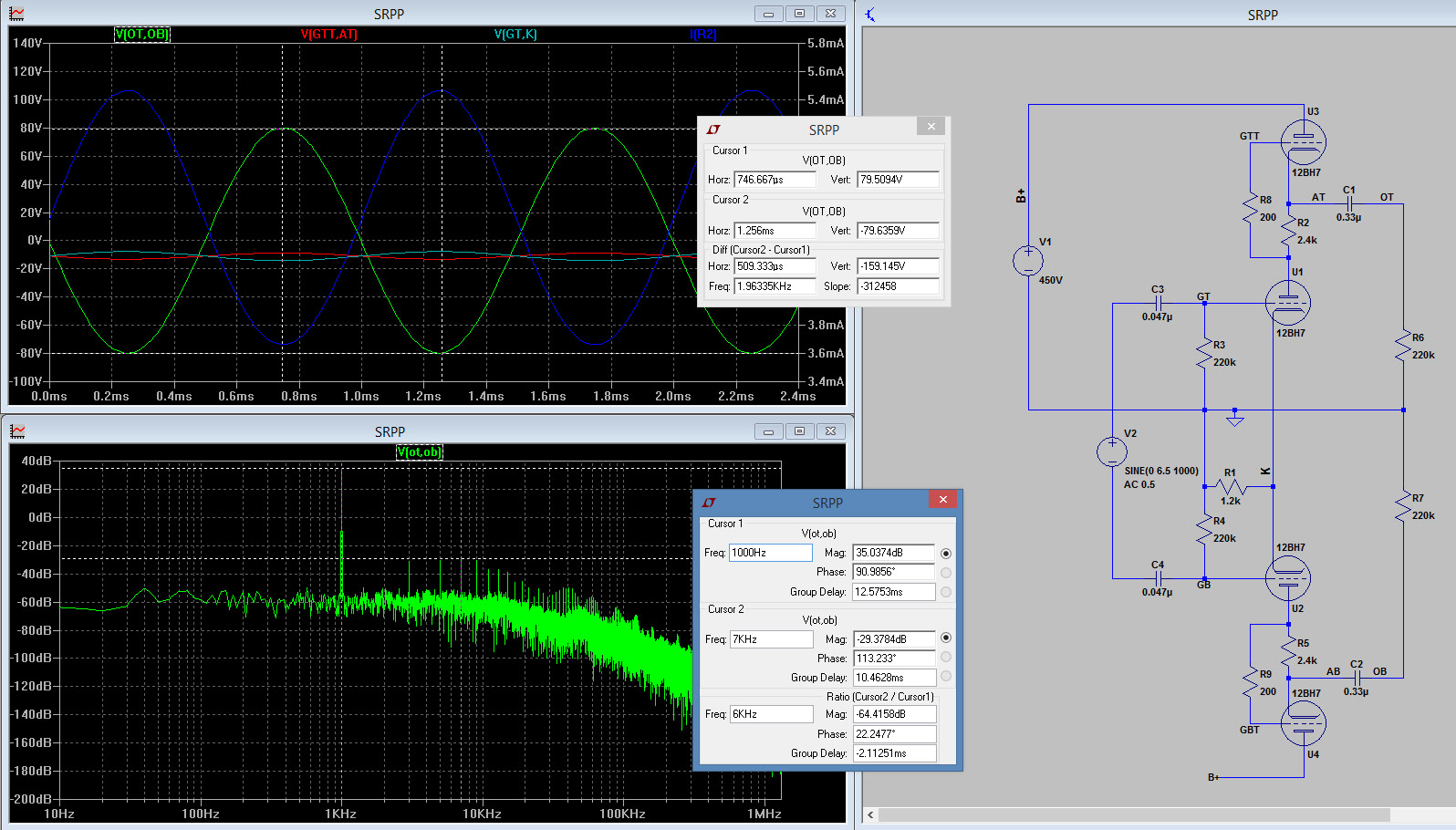
Task: Click the schematic scrollbar's left arrow
Action: [871, 815]
